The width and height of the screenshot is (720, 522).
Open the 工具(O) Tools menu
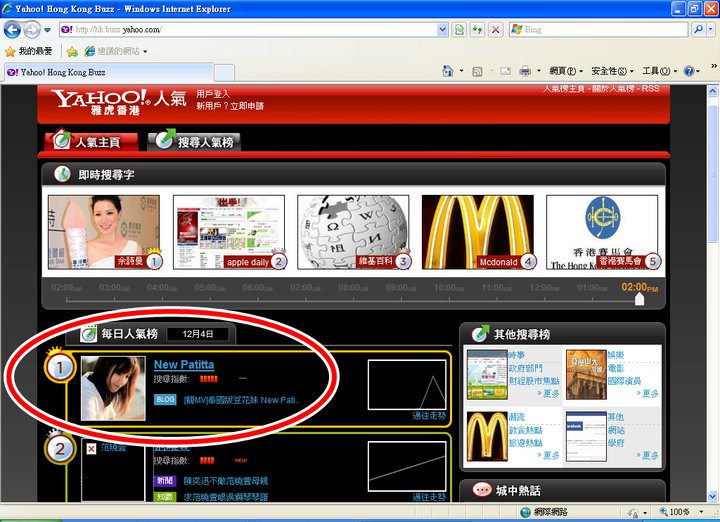tap(659, 71)
